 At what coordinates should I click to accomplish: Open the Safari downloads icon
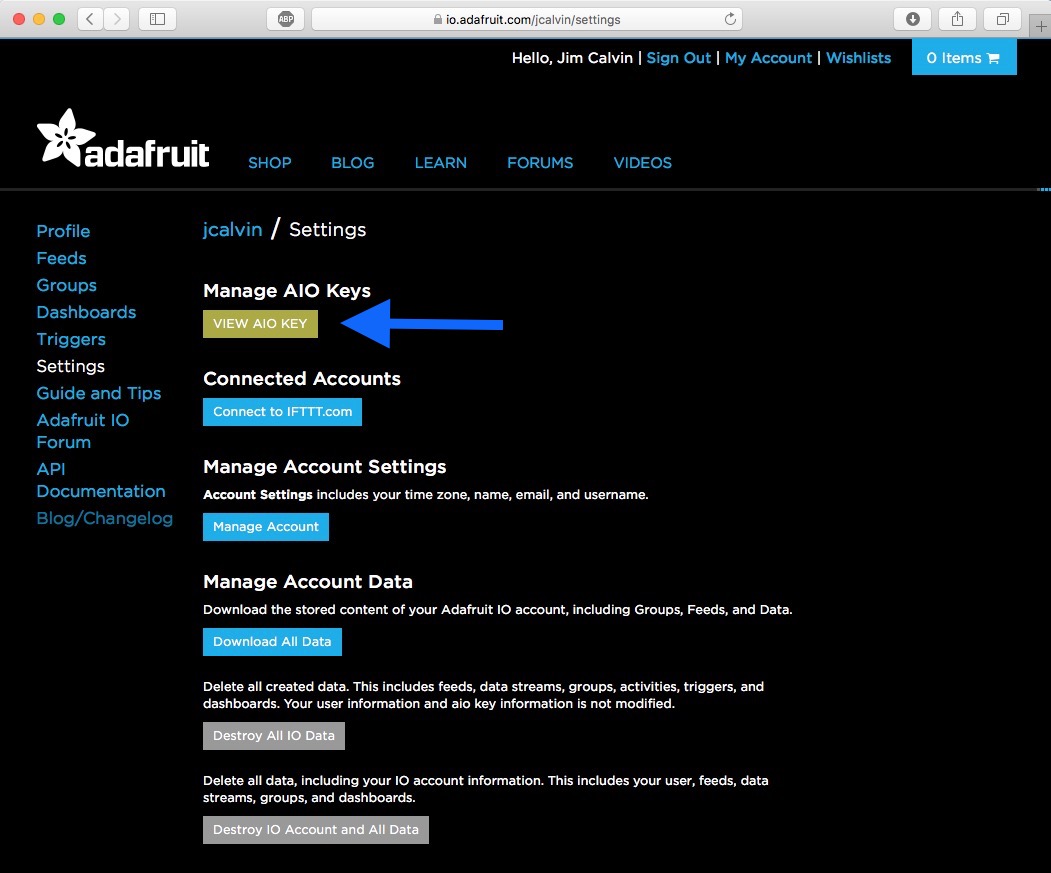click(x=912, y=19)
